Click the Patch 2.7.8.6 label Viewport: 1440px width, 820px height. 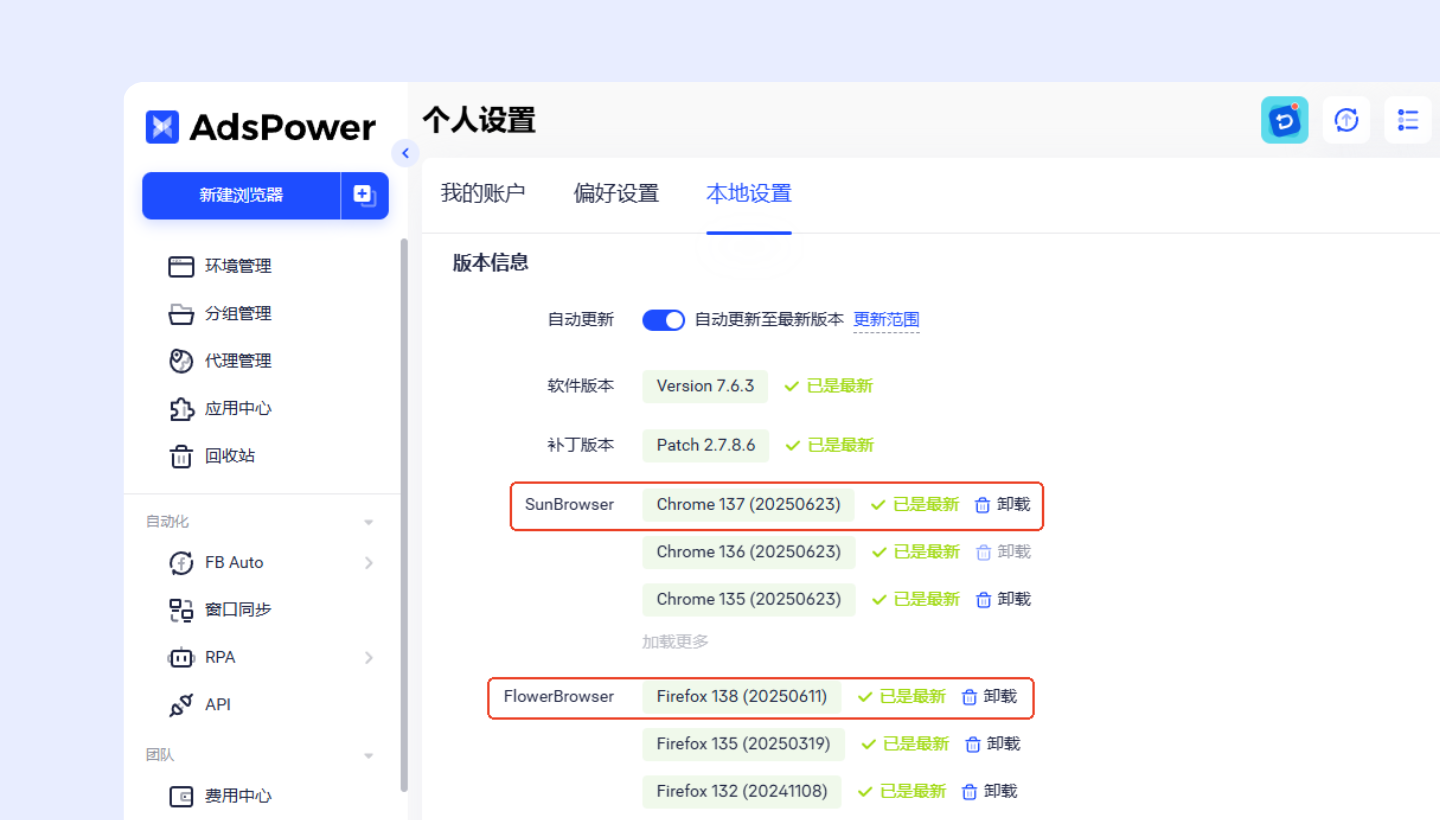pyautogui.click(x=706, y=445)
